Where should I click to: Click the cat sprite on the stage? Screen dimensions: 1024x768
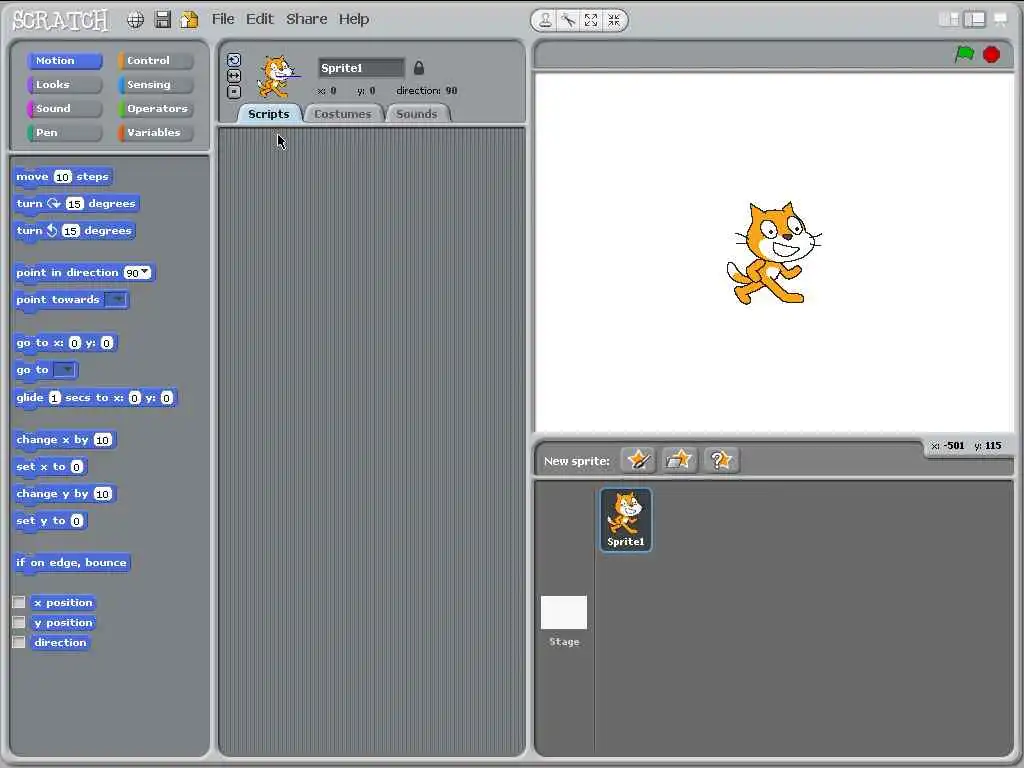click(774, 253)
